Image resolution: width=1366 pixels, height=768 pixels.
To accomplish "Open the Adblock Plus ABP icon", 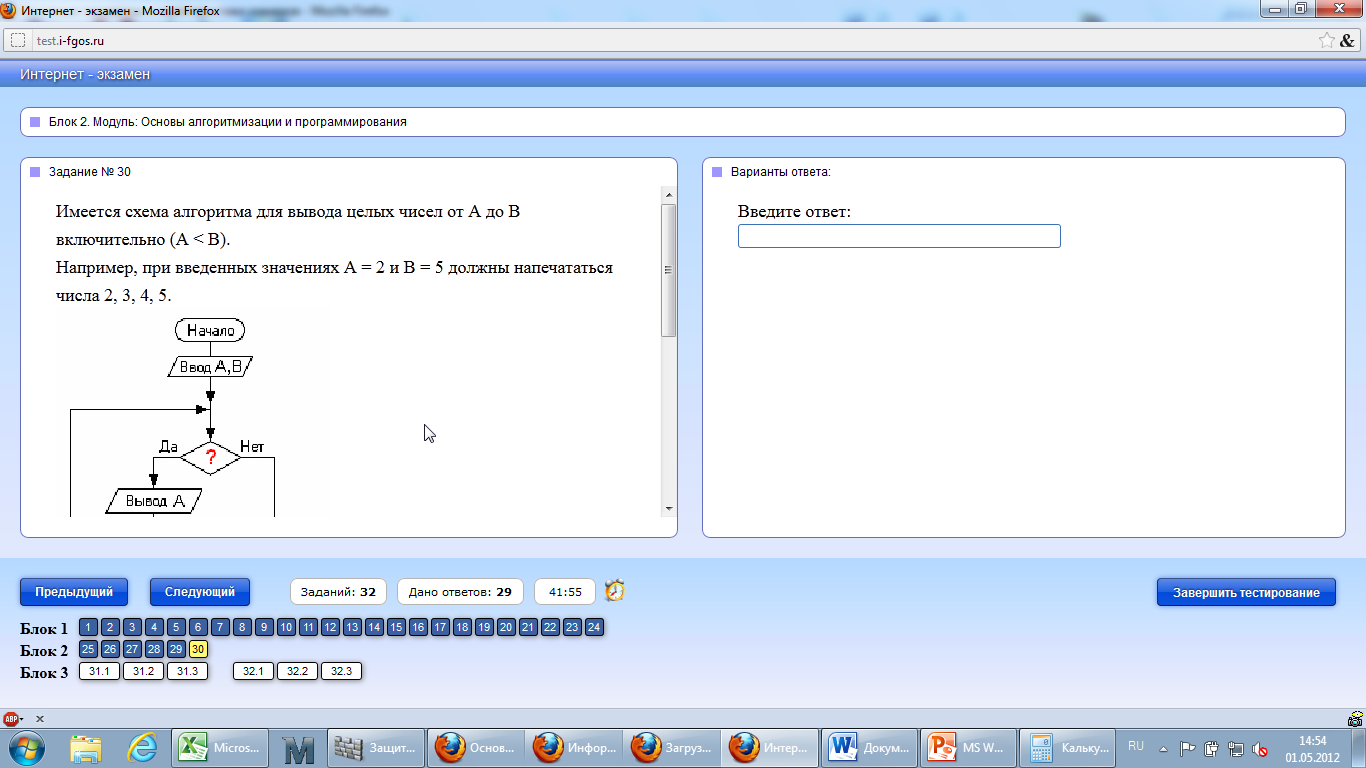I will pyautogui.click(x=12, y=718).
